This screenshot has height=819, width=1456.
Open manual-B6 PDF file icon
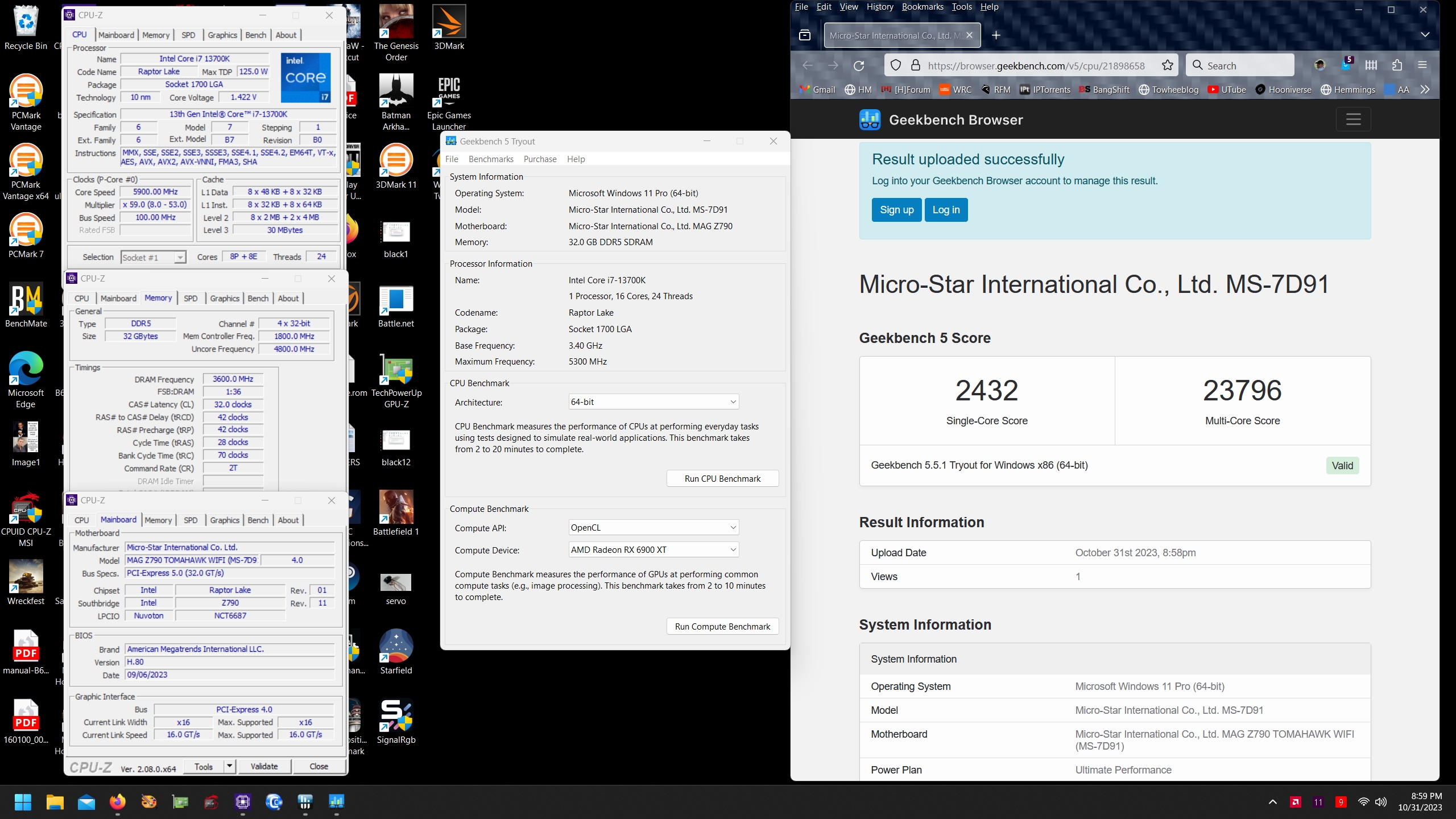[x=26, y=652]
